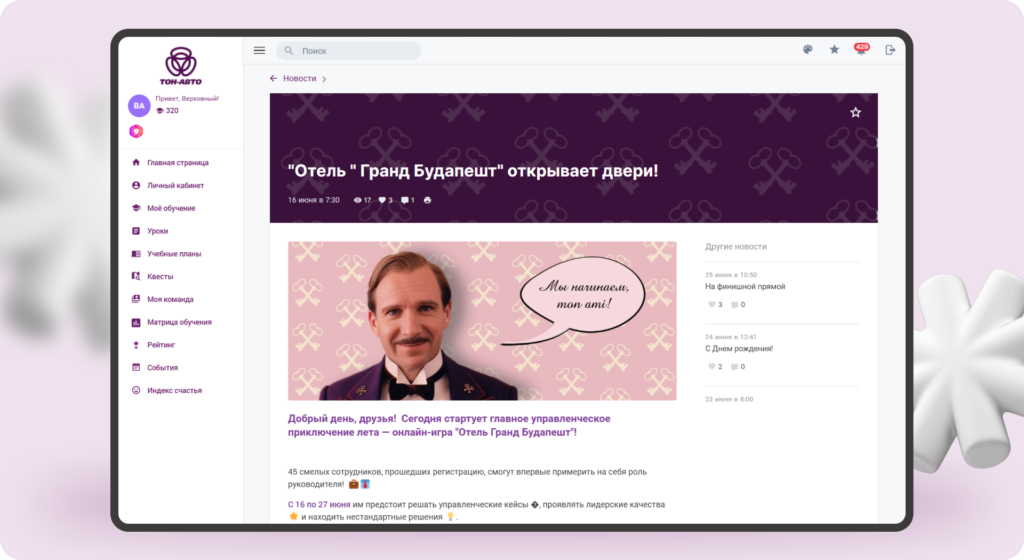The width and height of the screenshot is (1024, 560).
Task: Like the article with heart icon
Action: click(382, 200)
